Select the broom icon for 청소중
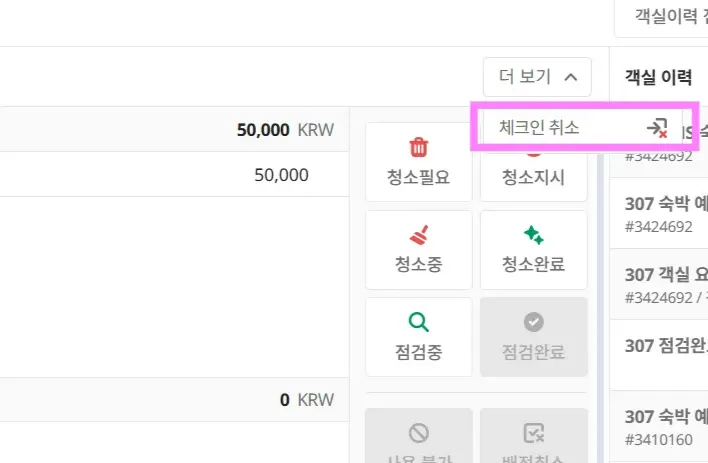708x463 pixels. click(x=419, y=236)
